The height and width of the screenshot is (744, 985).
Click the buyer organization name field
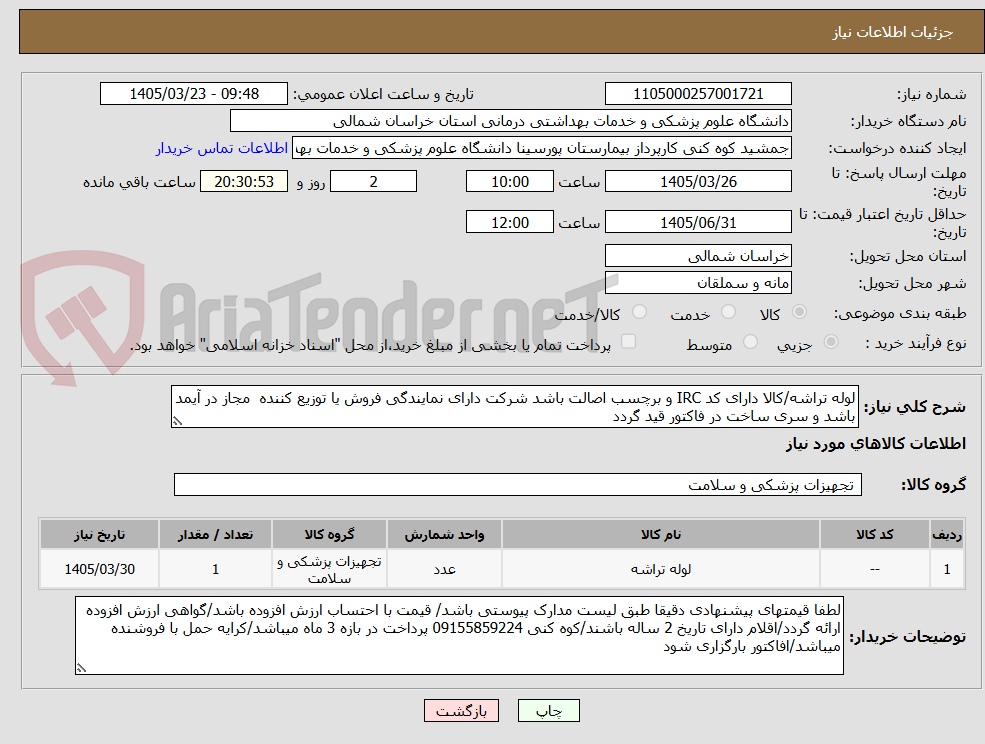511,121
